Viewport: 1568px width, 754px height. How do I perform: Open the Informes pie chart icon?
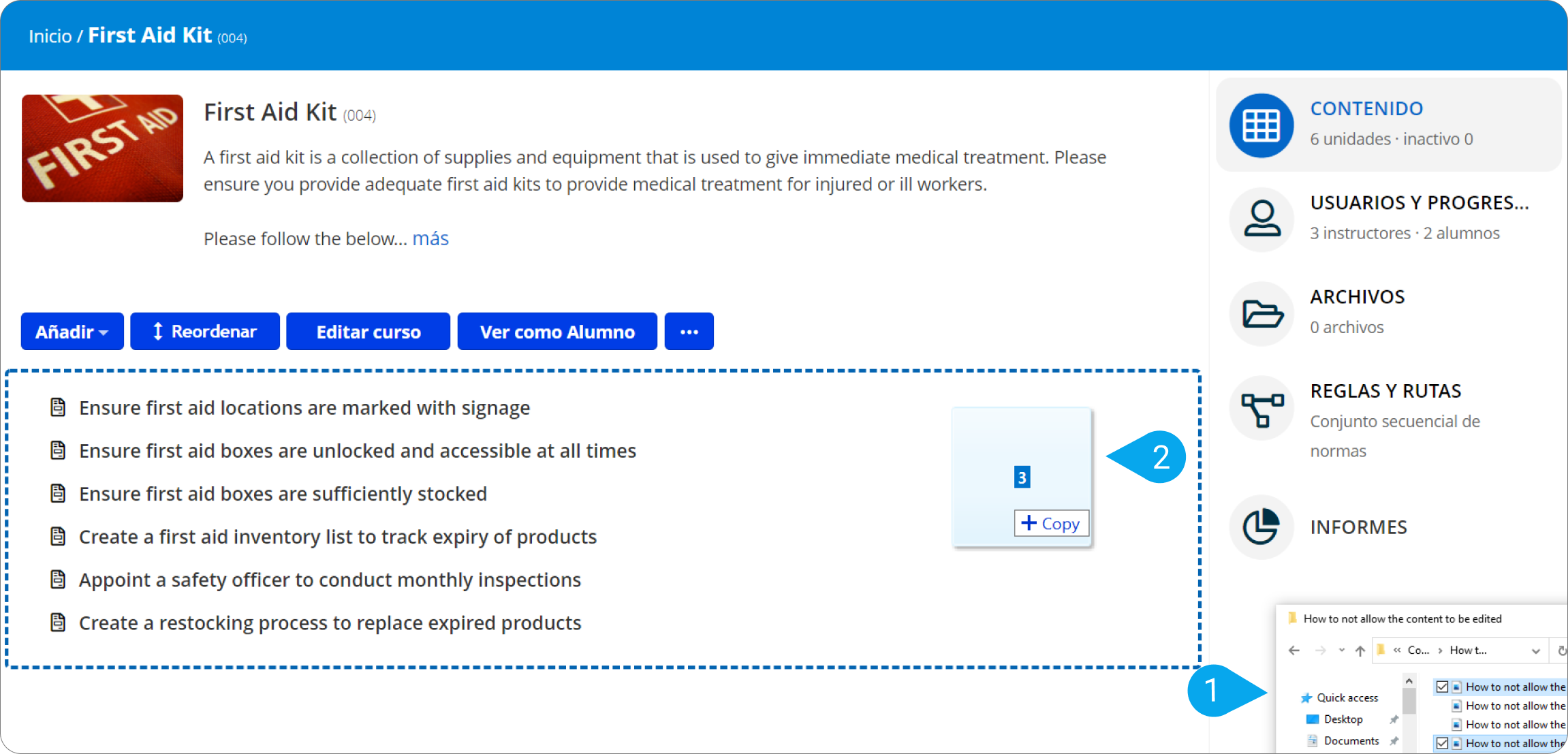[x=1261, y=527]
